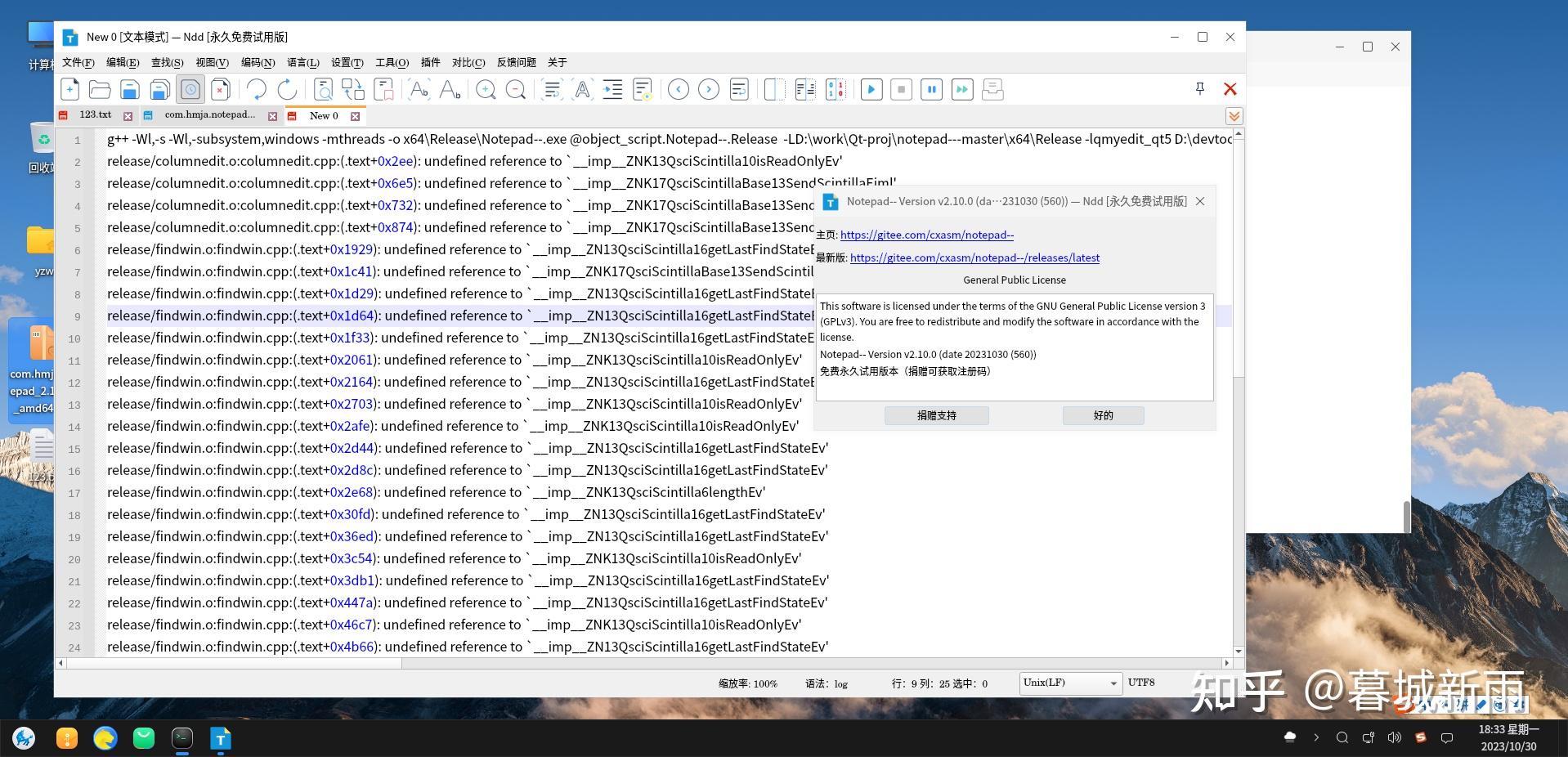Click the blue fast-forward toolbar button
The image size is (1568, 757).
point(962,89)
